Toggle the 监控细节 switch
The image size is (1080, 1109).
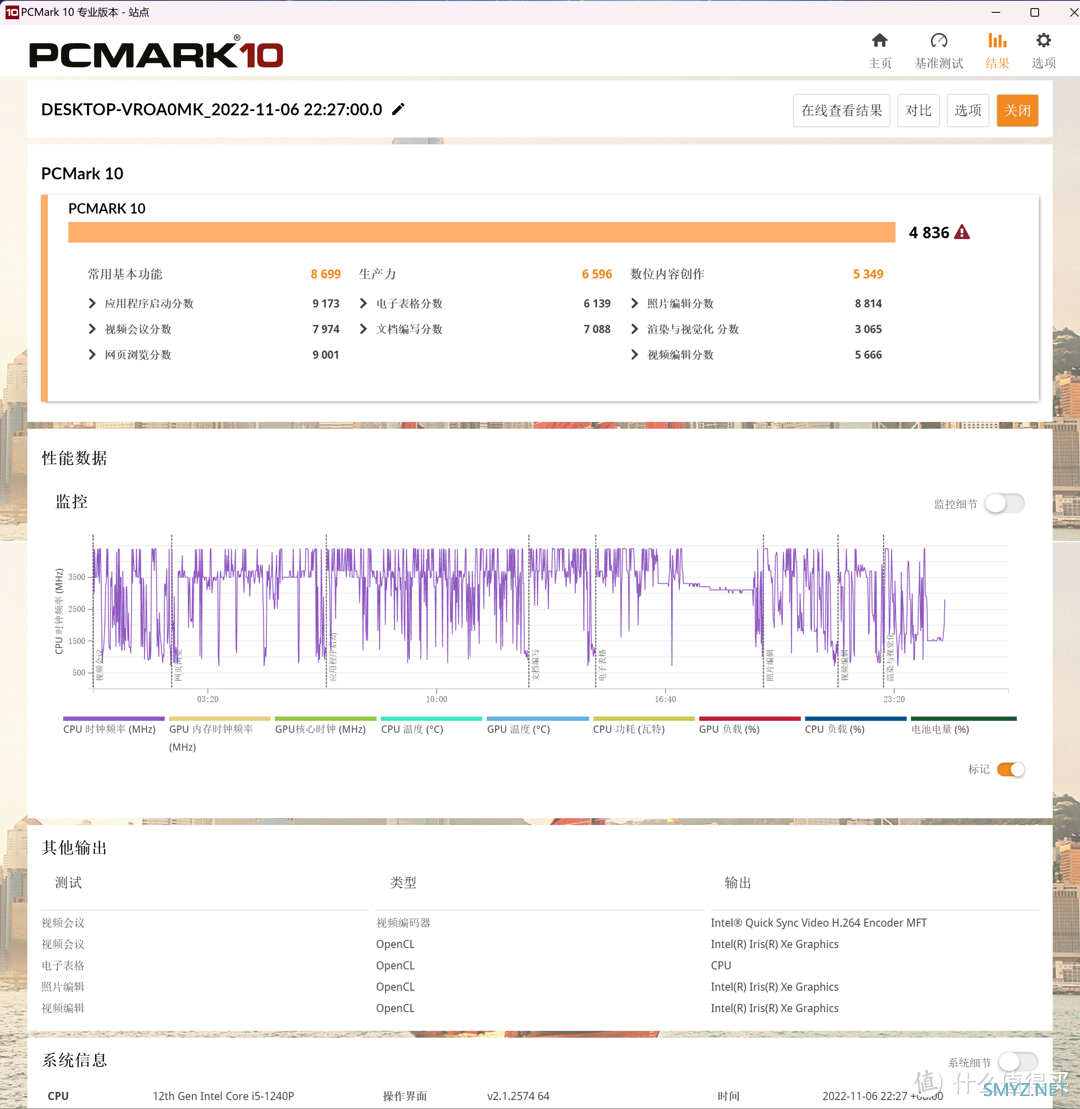pyautogui.click(x=1004, y=504)
